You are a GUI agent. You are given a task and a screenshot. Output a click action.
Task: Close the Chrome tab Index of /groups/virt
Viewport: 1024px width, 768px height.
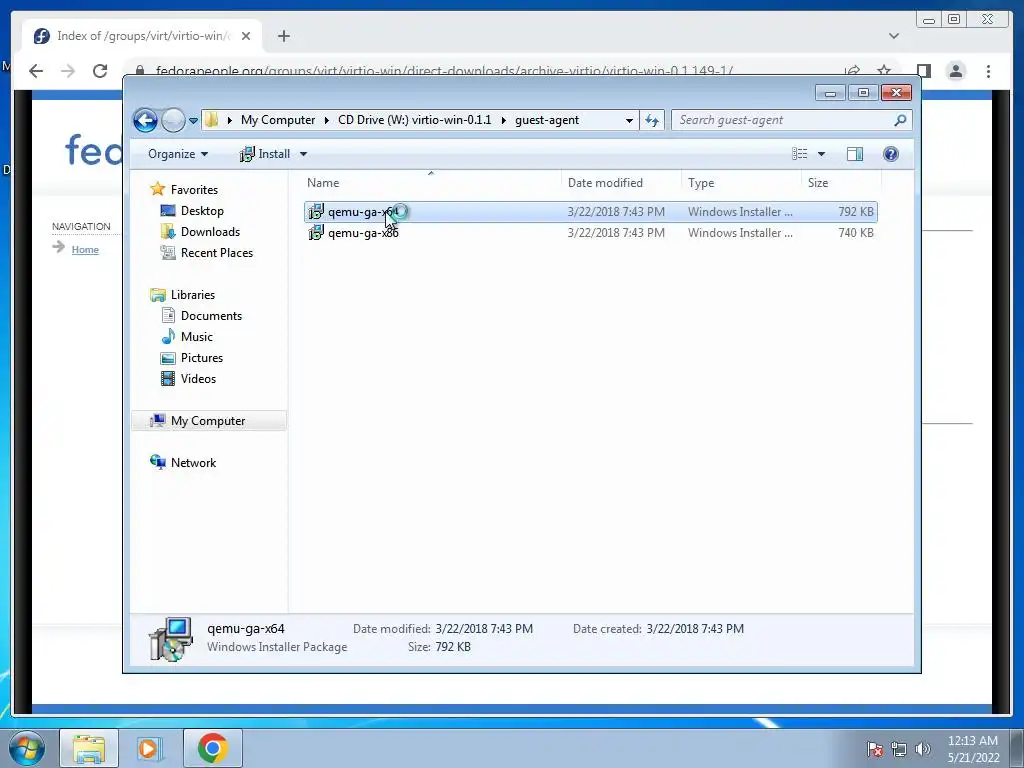(x=246, y=36)
